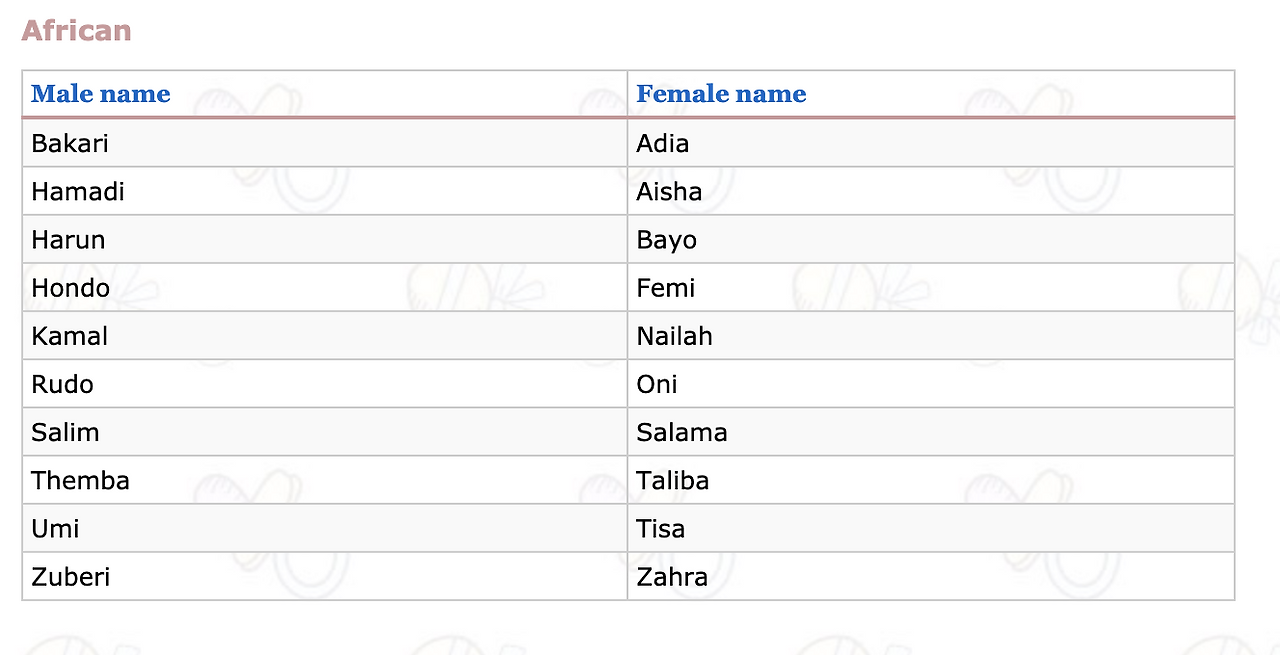Select the female name Nailah
Screen dimensions: 1280x655
click(675, 336)
